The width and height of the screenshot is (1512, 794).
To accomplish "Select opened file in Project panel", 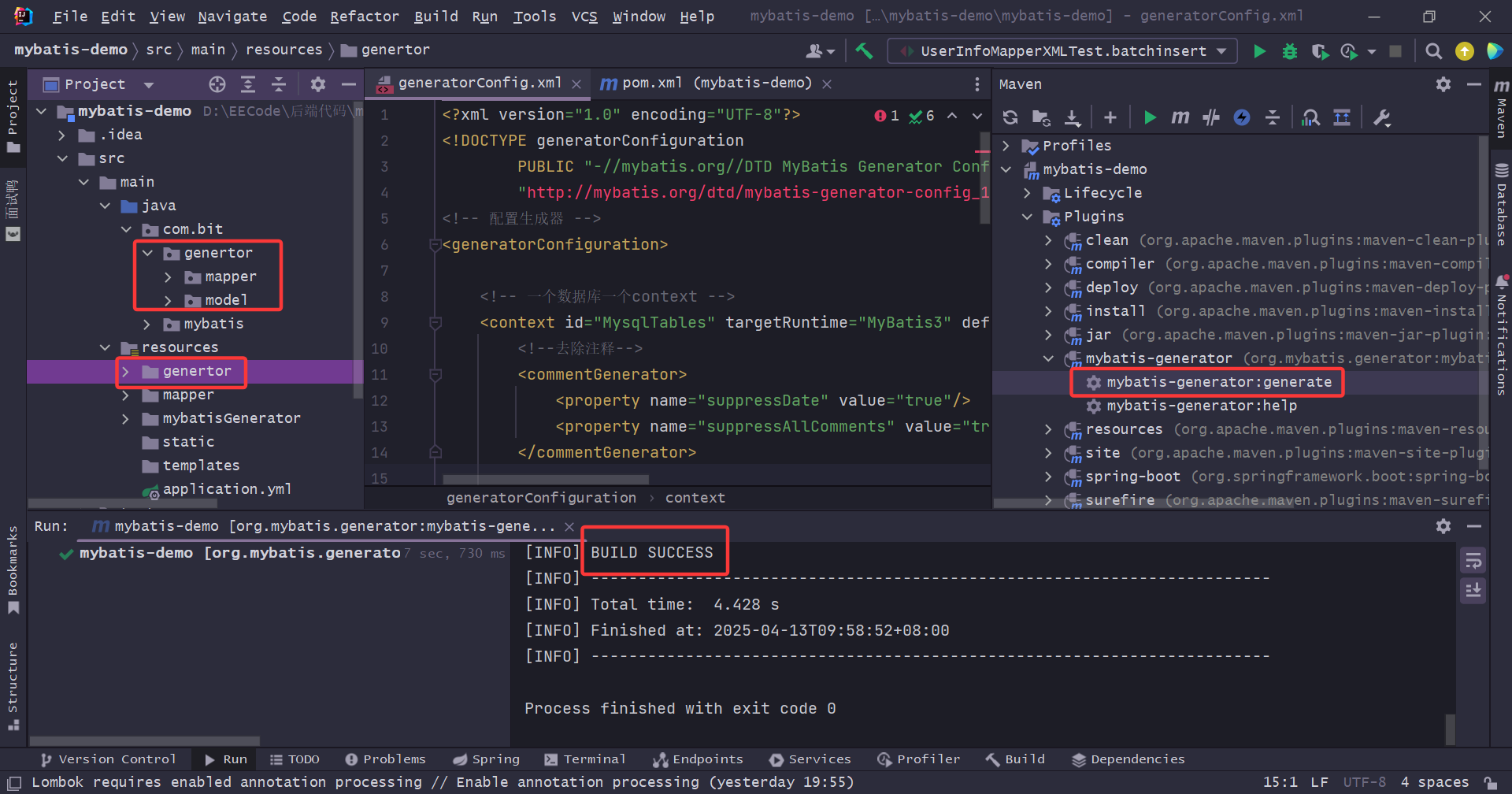I will tap(217, 84).
